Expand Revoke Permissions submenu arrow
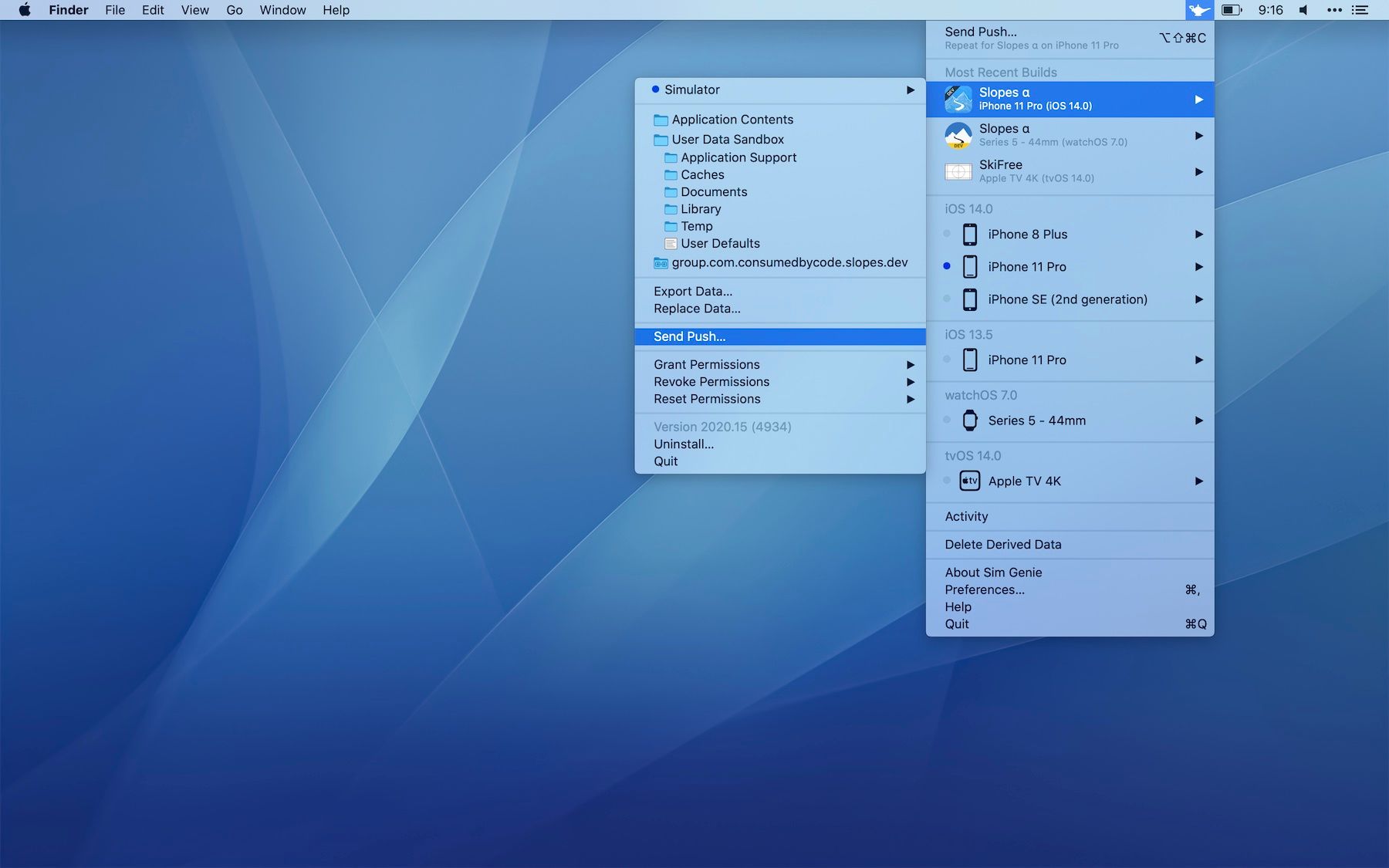The height and width of the screenshot is (868, 1389). pyautogui.click(x=911, y=382)
